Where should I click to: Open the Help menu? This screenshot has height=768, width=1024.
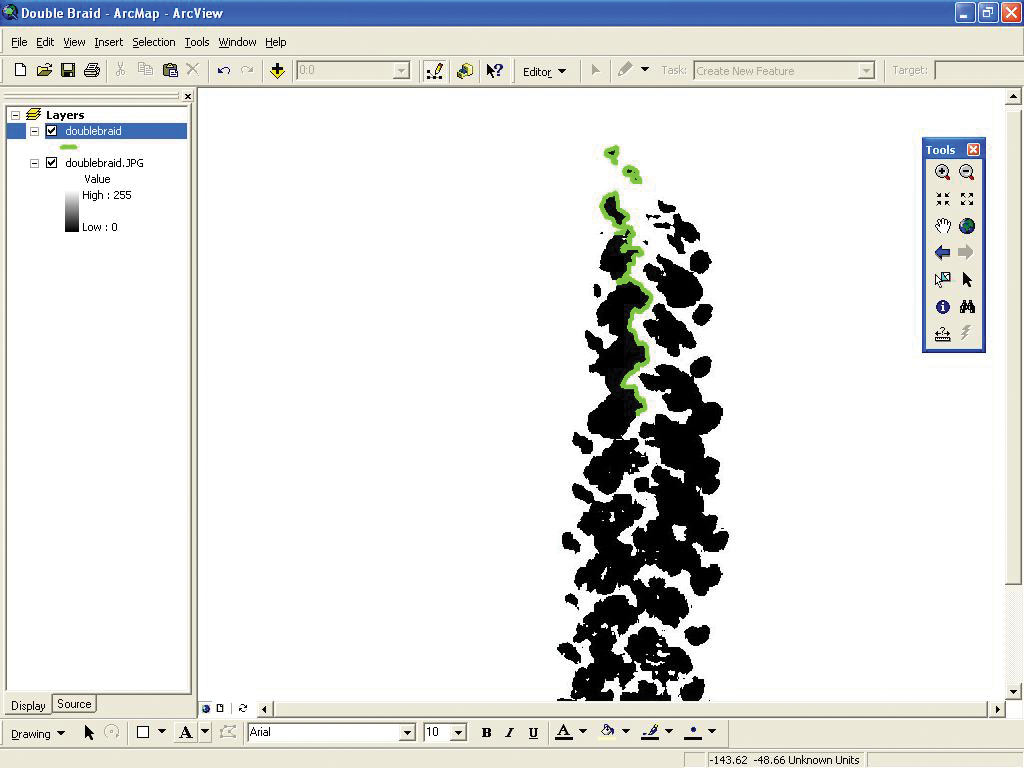tap(276, 42)
